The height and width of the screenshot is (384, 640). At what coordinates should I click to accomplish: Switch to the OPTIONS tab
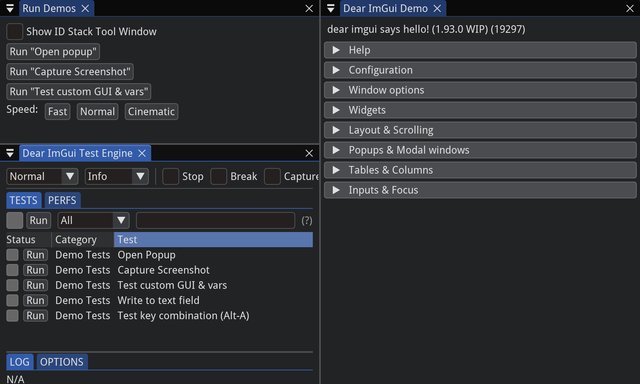[62, 362]
